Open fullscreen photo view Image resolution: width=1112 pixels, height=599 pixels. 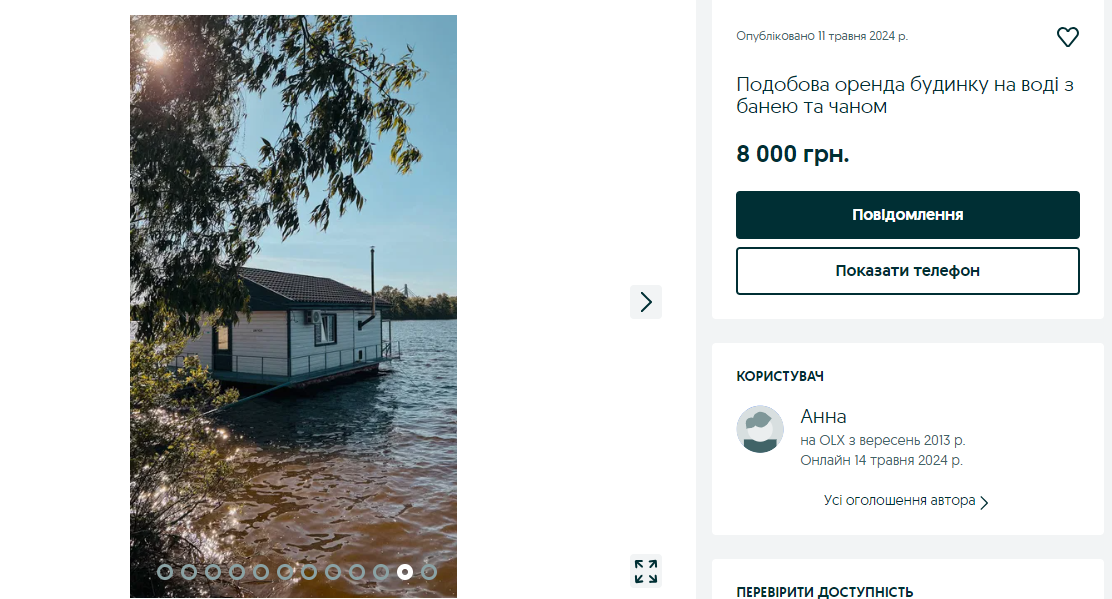(x=646, y=571)
